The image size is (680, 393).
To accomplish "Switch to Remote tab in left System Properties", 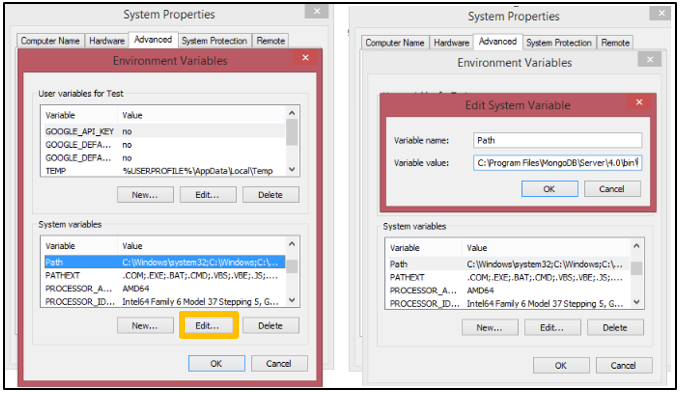I will pos(270,40).
